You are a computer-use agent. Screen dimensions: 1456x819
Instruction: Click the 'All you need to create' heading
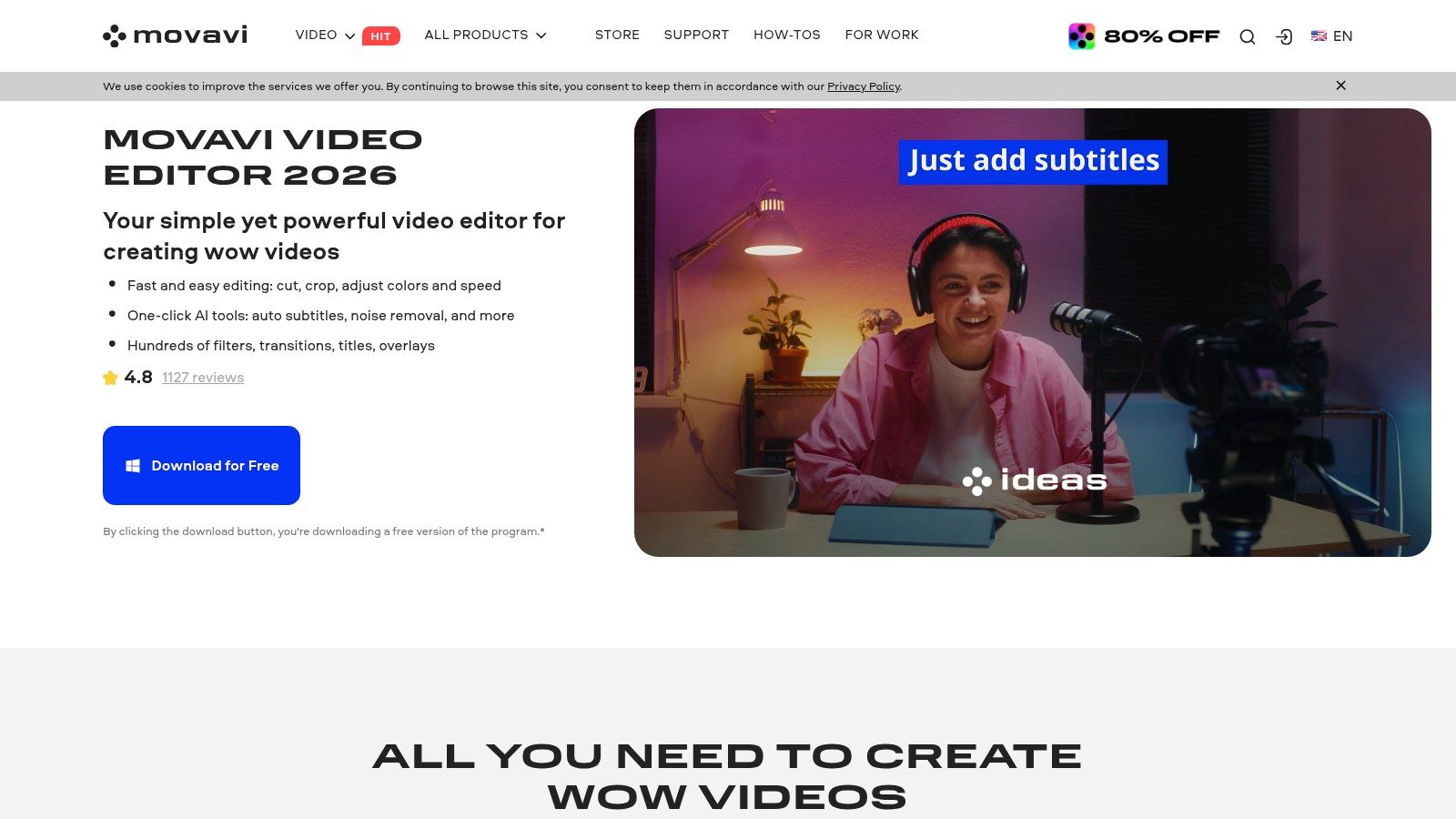727,775
